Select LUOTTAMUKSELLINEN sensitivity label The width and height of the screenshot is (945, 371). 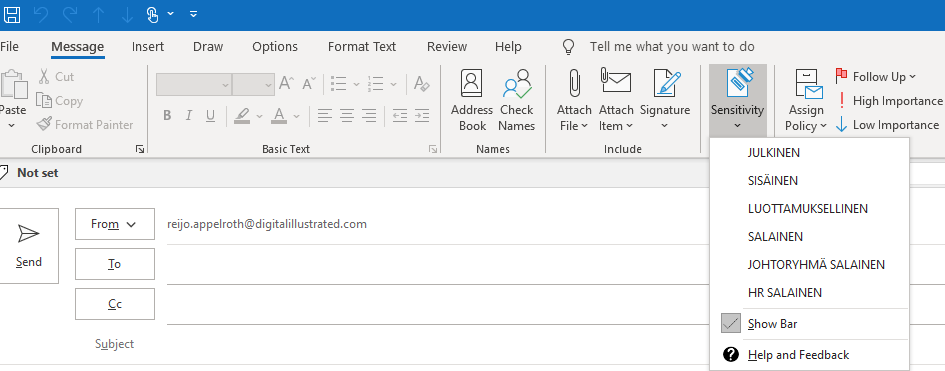809,209
